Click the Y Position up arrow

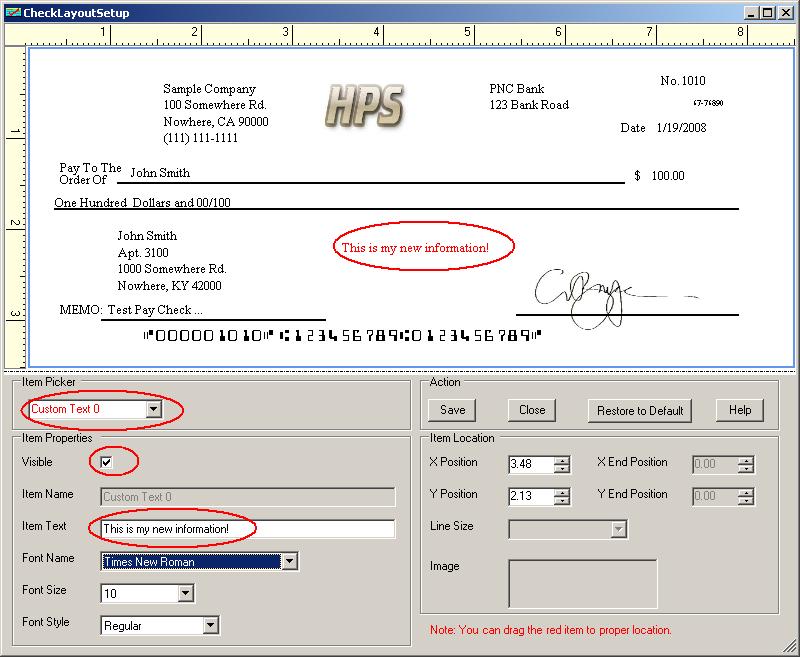point(562,492)
